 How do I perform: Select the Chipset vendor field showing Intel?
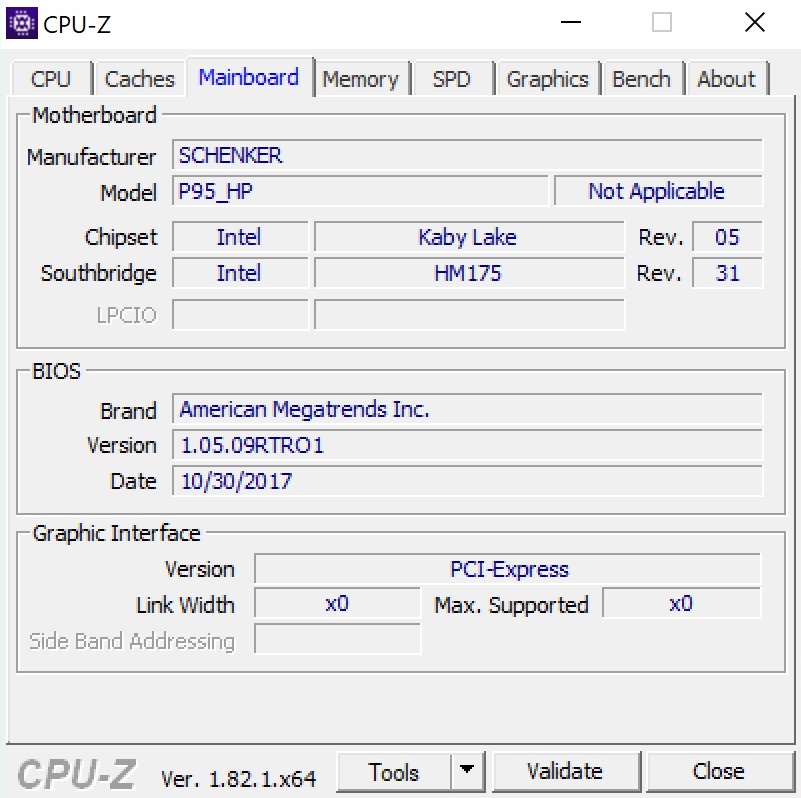click(240, 237)
